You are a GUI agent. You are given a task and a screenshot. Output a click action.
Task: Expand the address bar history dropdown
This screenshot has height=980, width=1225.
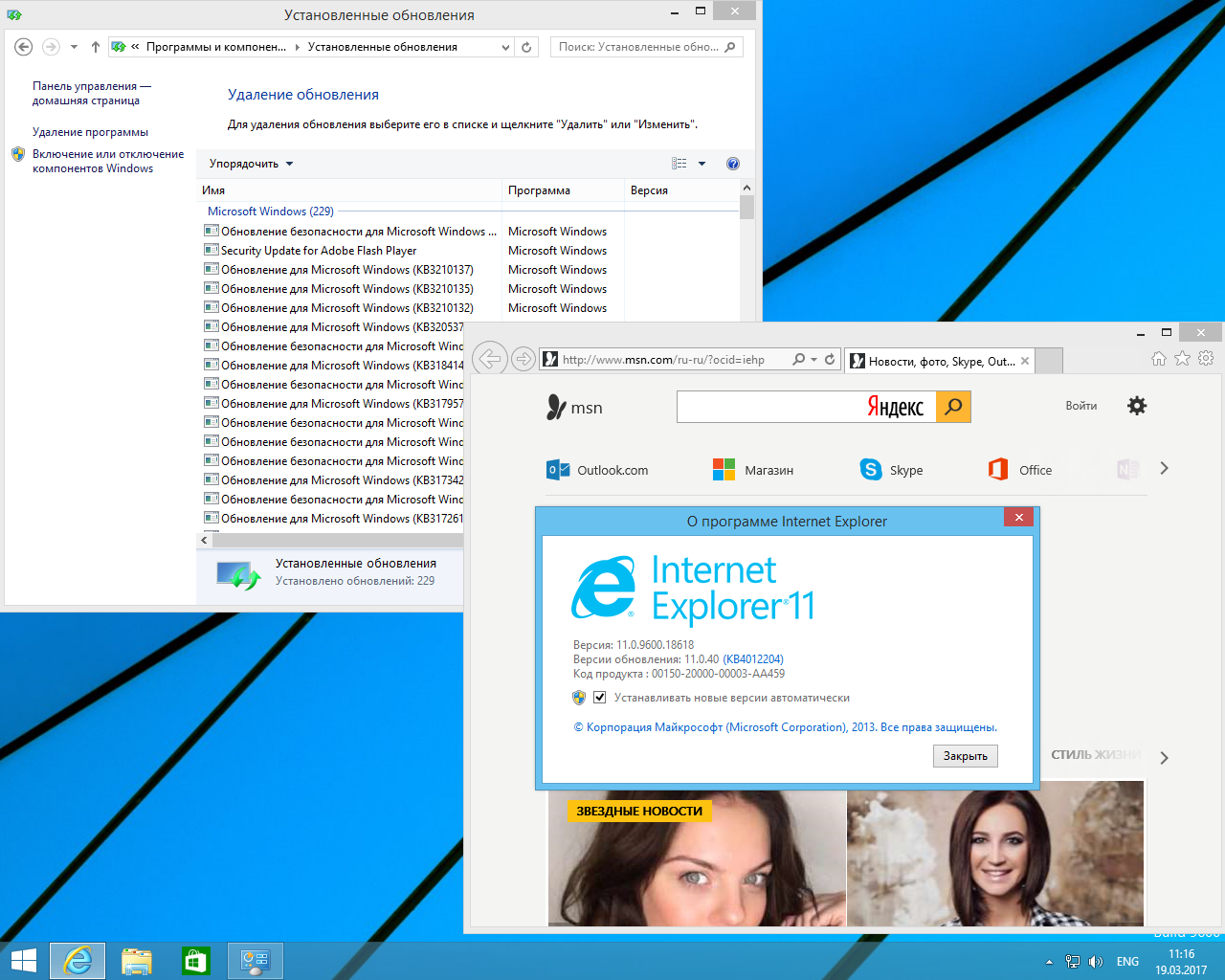(505, 47)
